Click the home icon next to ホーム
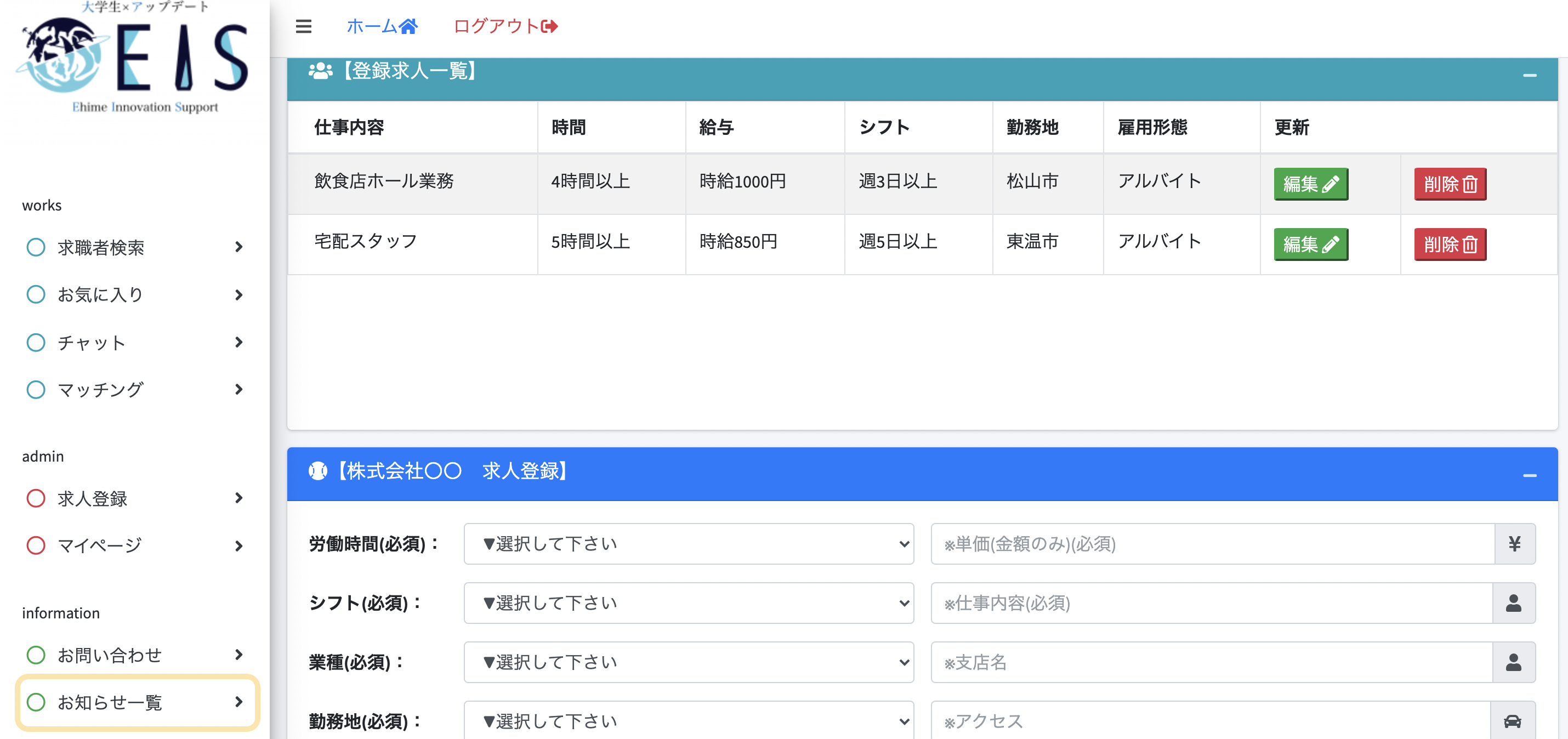Viewport: 1568px width, 739px height. tap(408, 26)
